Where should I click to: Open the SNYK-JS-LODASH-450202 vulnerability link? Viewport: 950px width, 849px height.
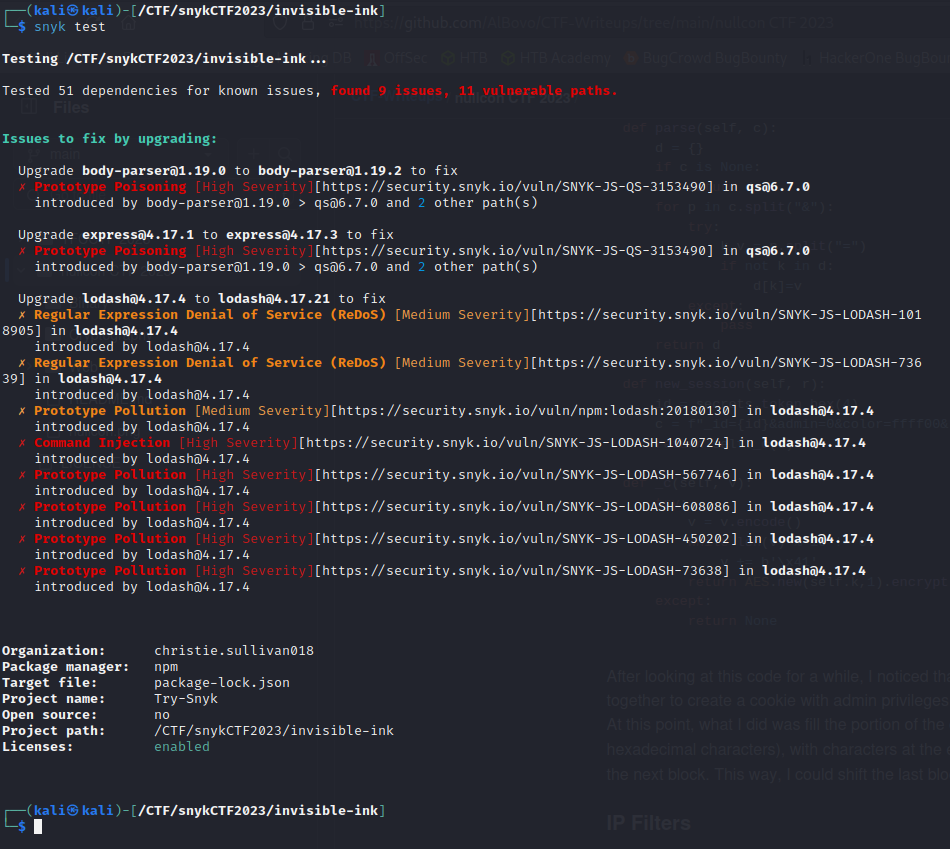point(526,539)
